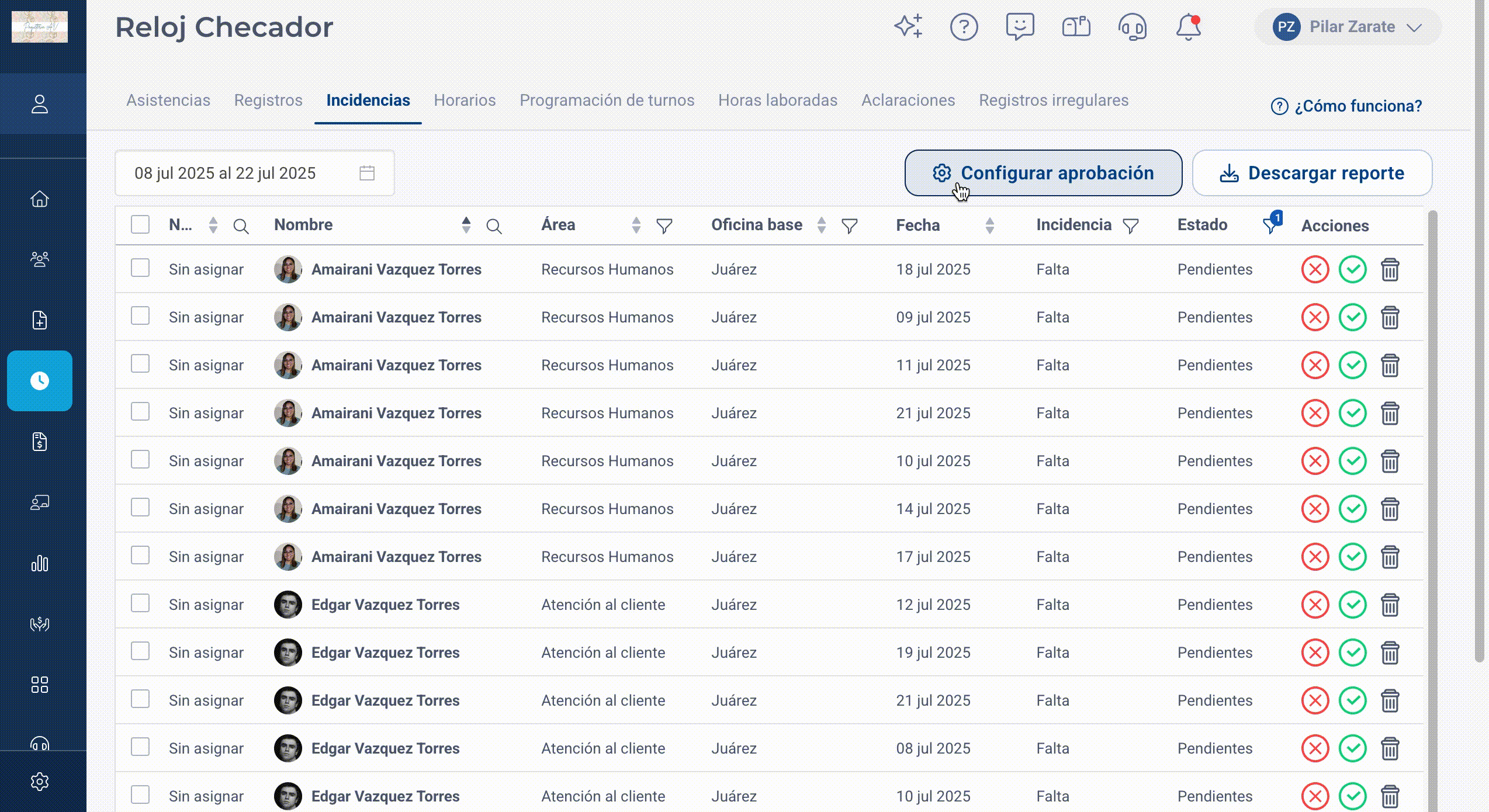Check the row for Amairani 18 jul 2025
This screenshot has width=1489, height=812.
click(x=140, y=268)
